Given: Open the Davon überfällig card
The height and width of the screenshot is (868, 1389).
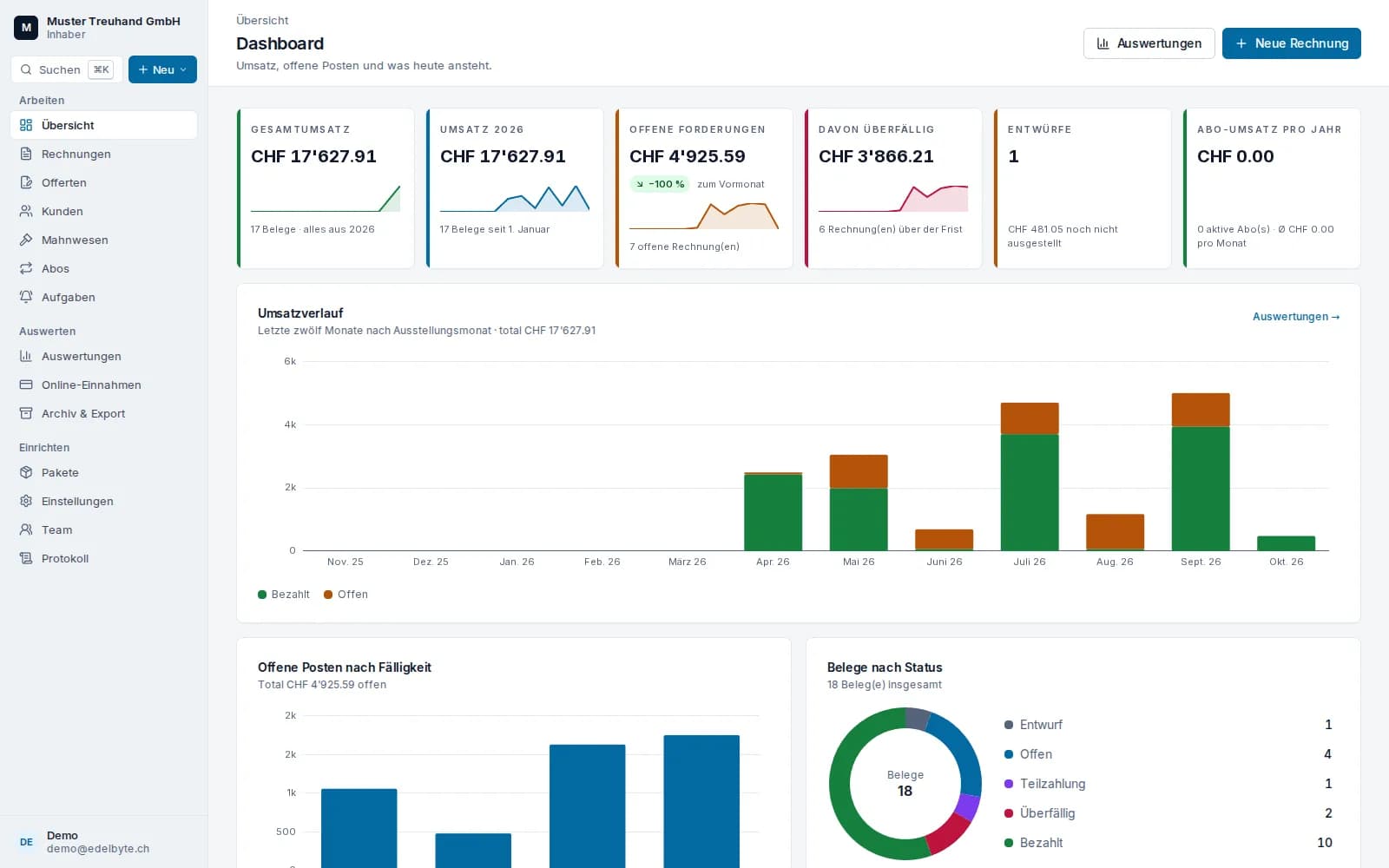Looking at the screenshot, I should click(x=893, y=188).
